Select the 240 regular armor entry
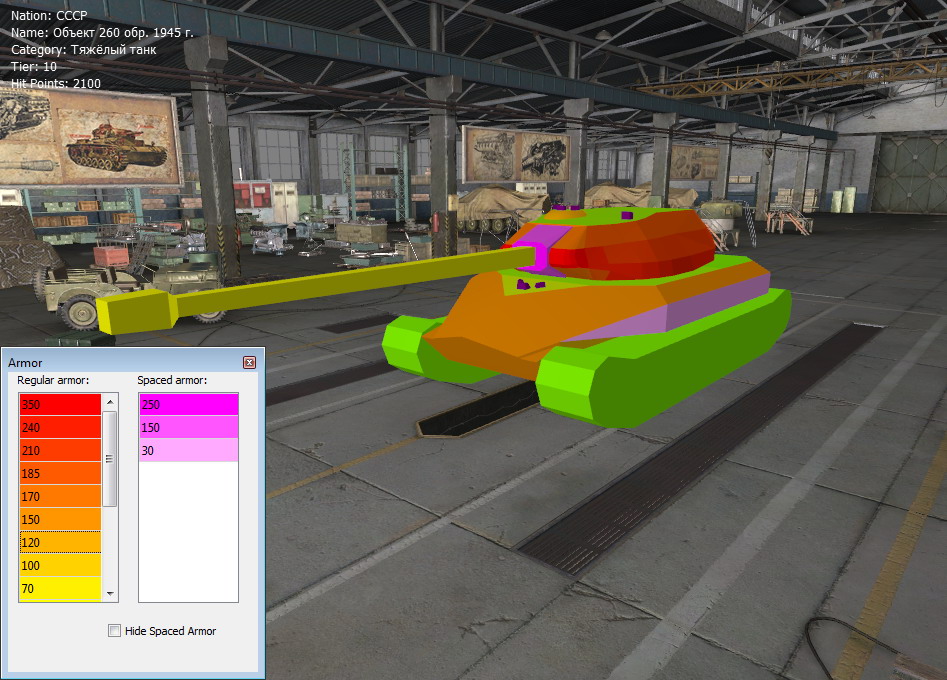 pos(60,427)
